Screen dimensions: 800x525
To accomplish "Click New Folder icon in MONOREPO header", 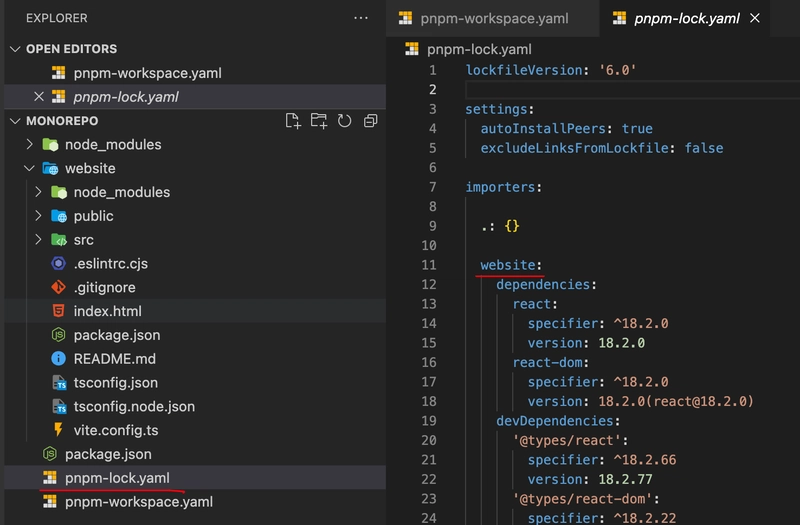I will pos(319,121).
